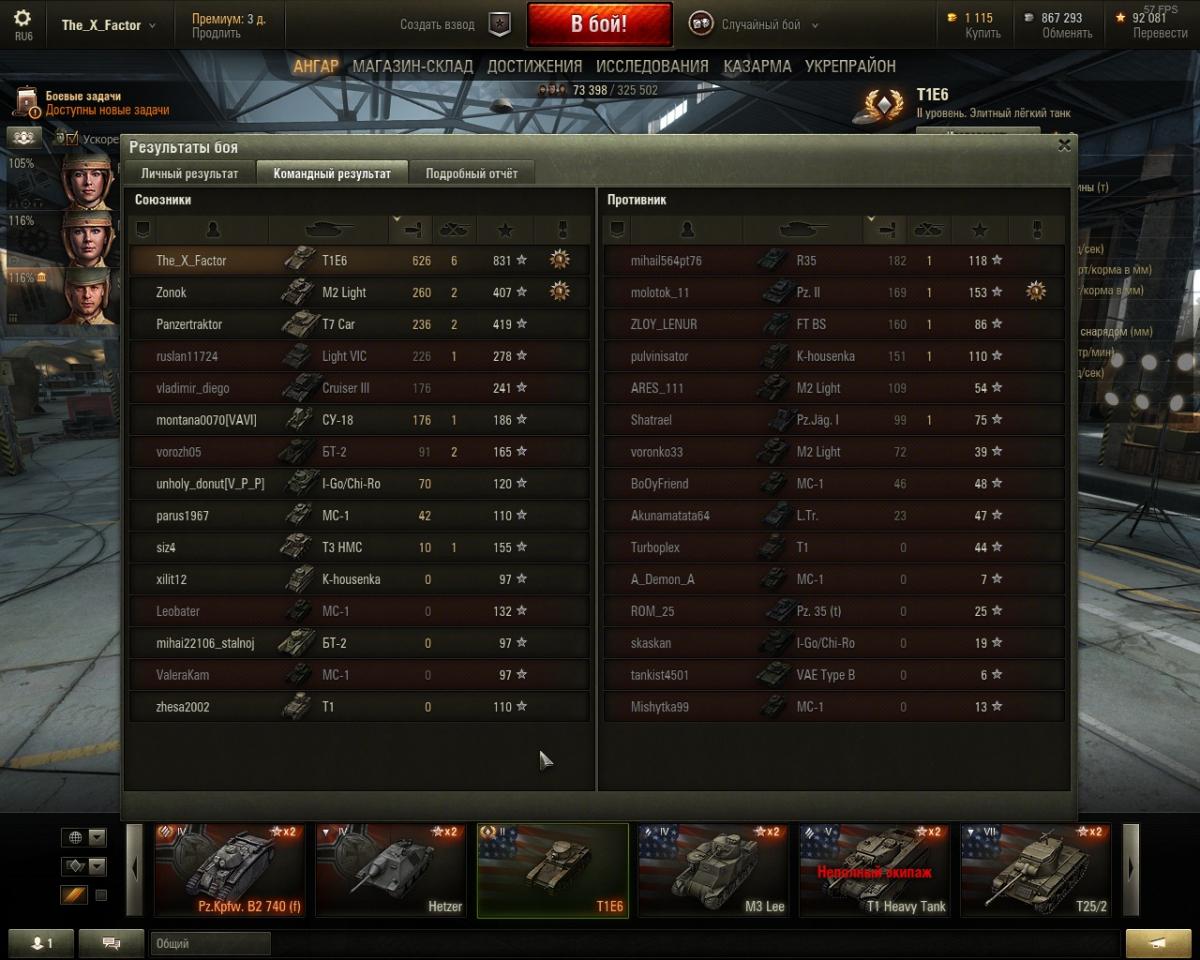Click the red В бой! button
This screenshot has height=960, width=1200.
click(599, 24)
